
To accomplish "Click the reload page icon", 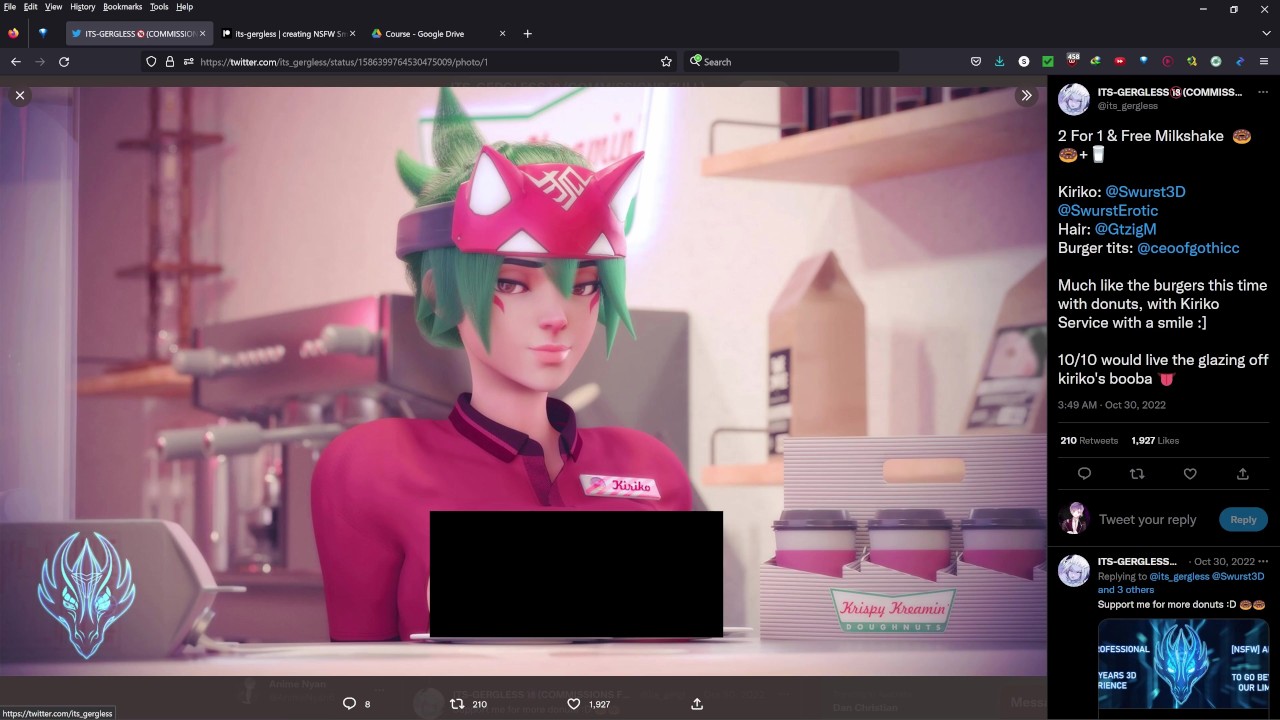I will point(64,62).
